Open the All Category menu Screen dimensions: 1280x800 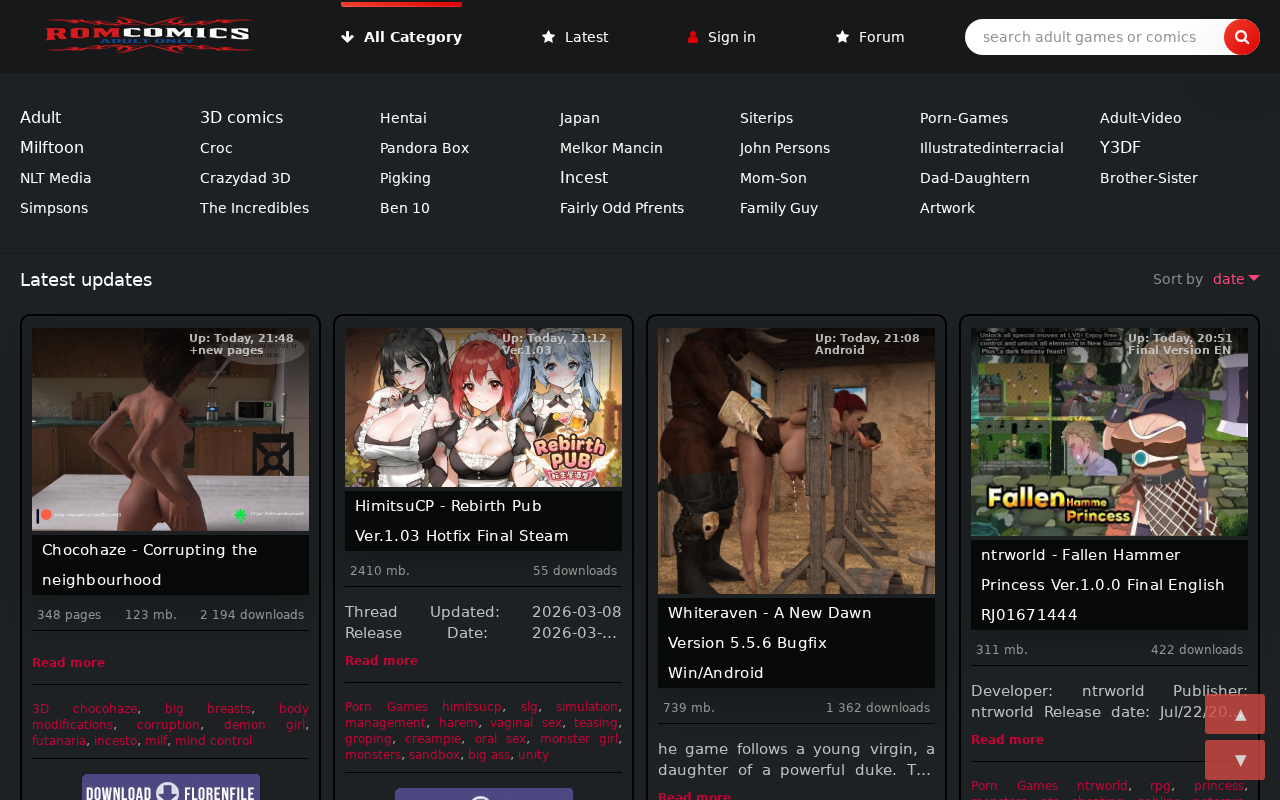click(401, 37)
